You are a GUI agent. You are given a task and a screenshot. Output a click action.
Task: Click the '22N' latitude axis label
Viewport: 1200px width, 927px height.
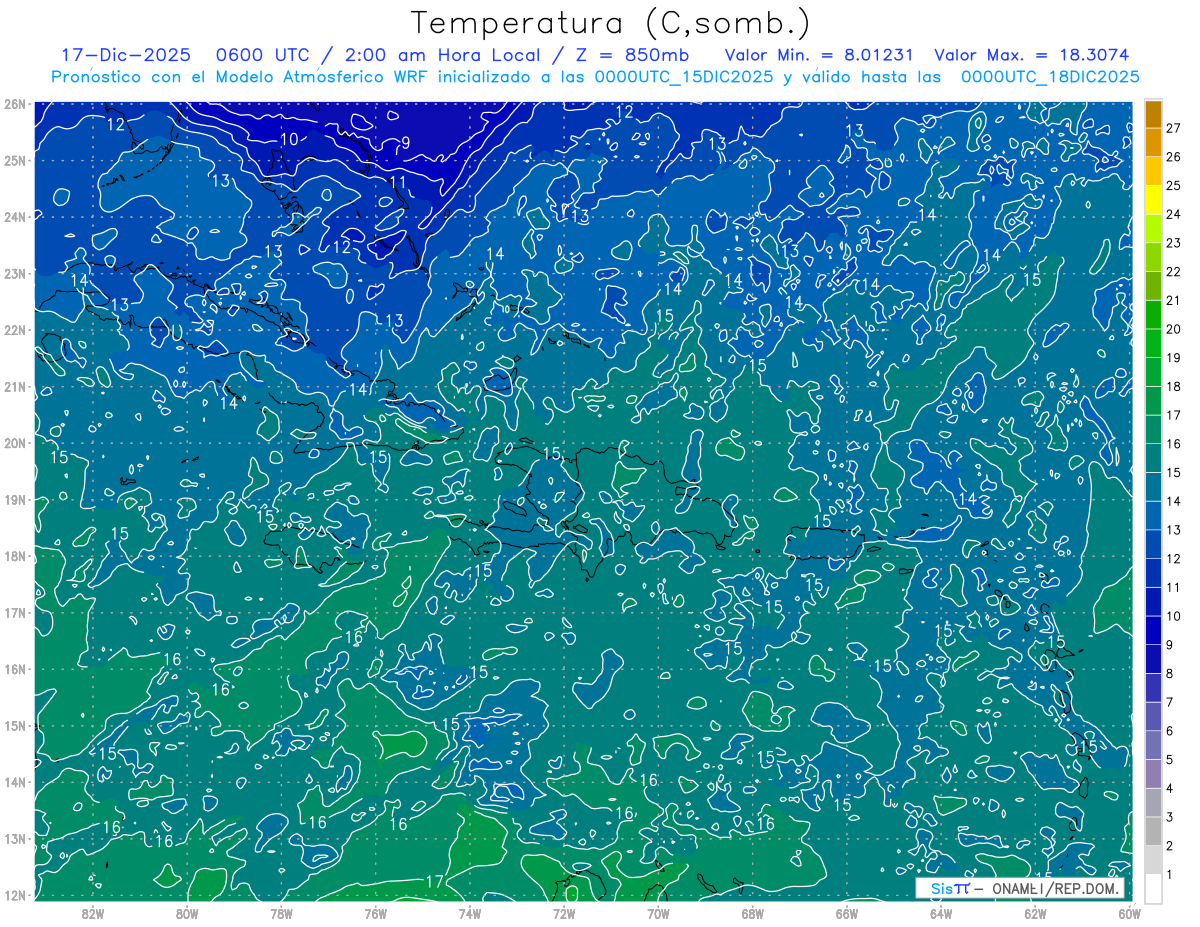coord(14,329)
